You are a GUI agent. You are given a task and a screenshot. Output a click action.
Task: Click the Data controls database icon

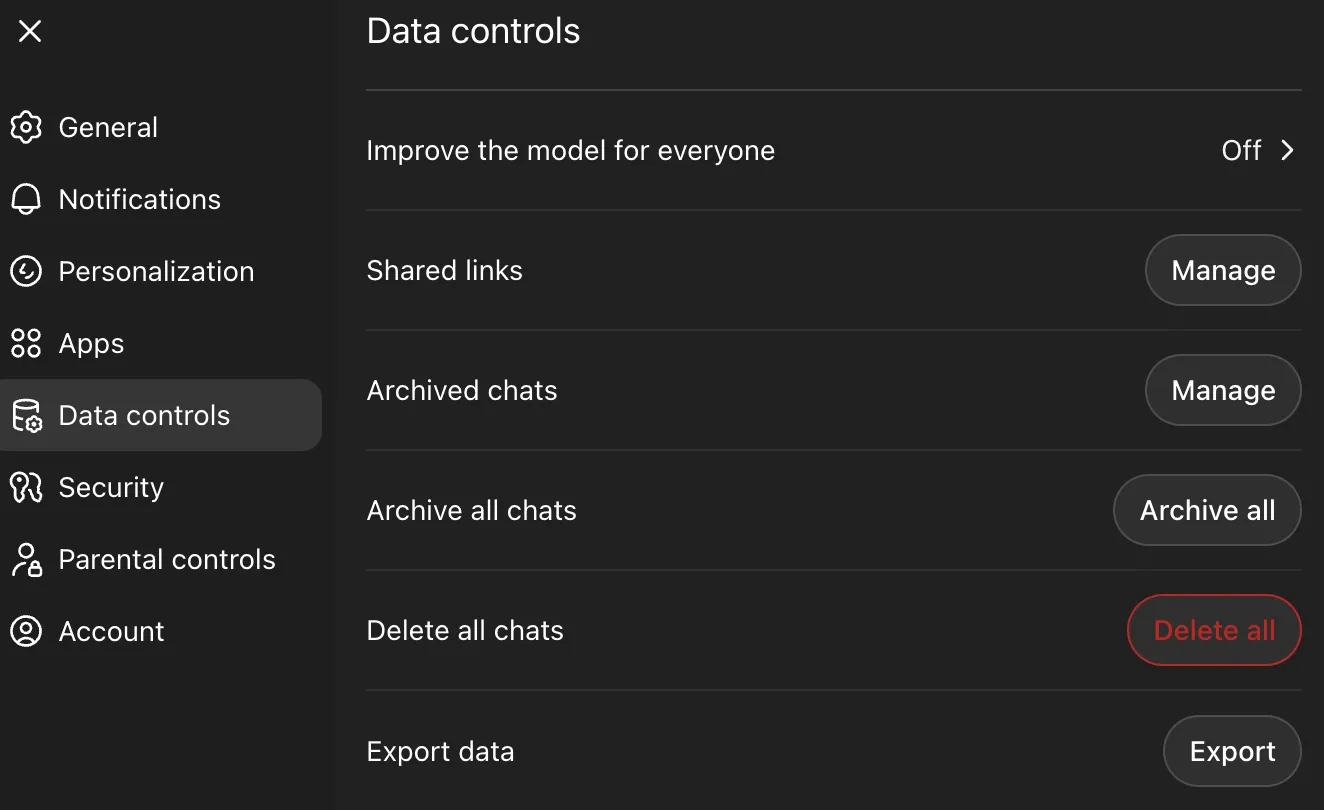[x=26, y=415]
